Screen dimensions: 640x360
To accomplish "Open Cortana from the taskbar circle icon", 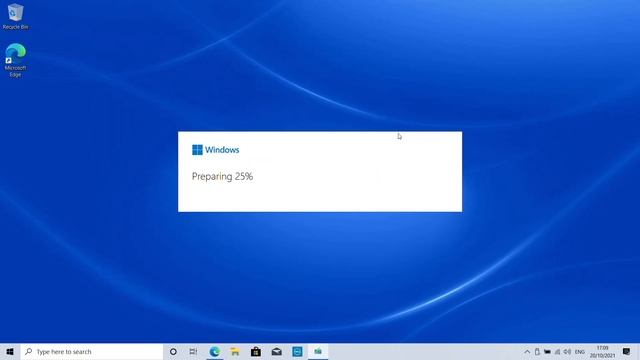I will pos(173,351).
